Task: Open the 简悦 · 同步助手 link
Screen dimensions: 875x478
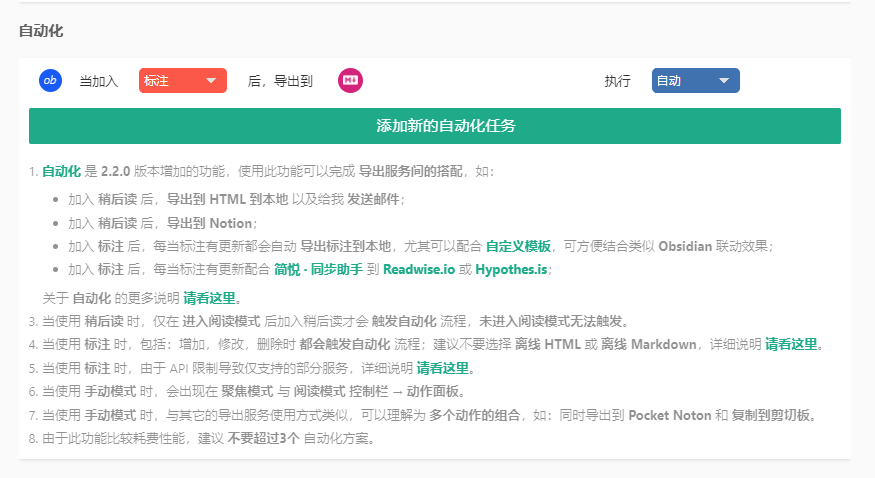Action: coord(319,269)
